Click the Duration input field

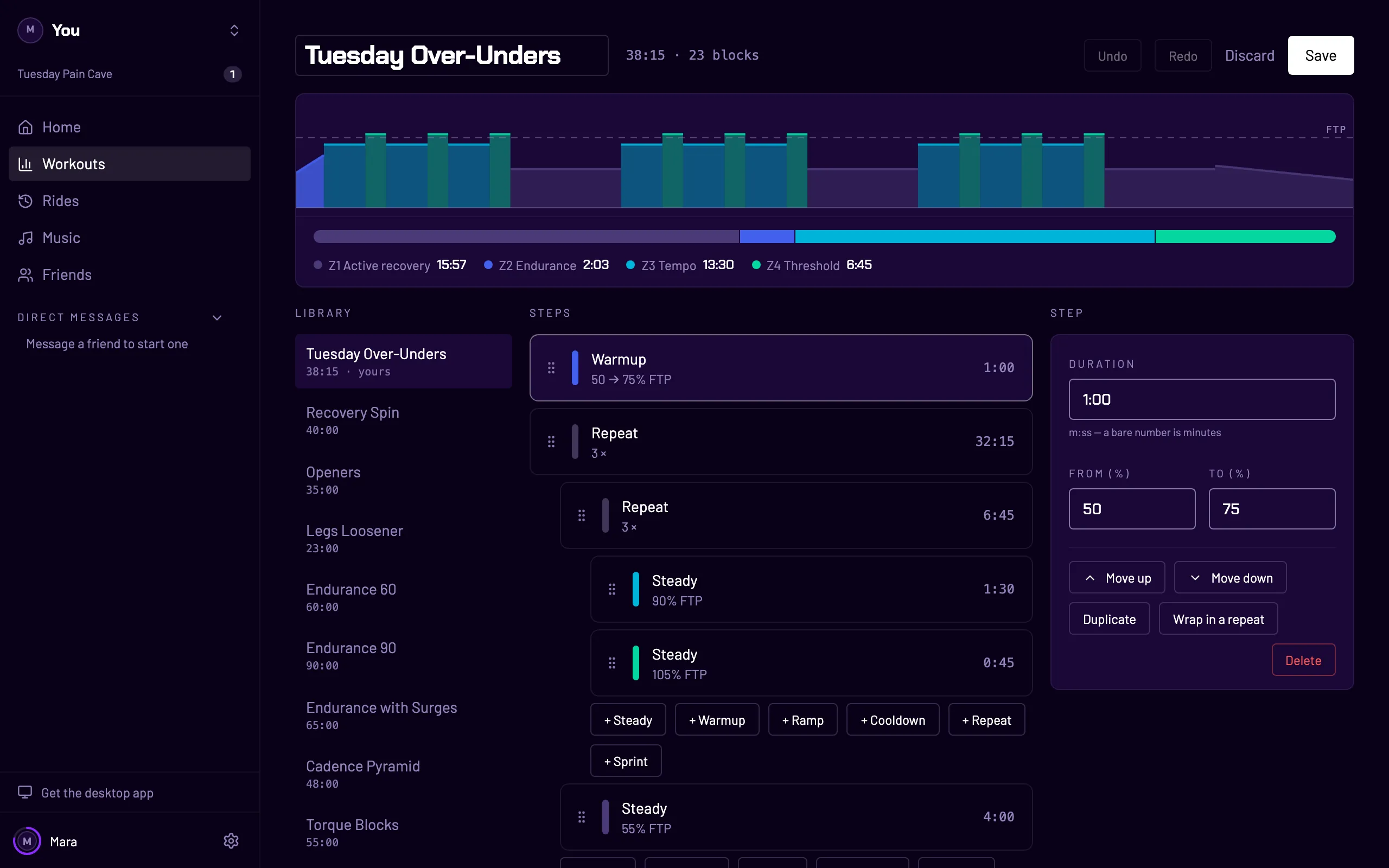point(1202,399)
